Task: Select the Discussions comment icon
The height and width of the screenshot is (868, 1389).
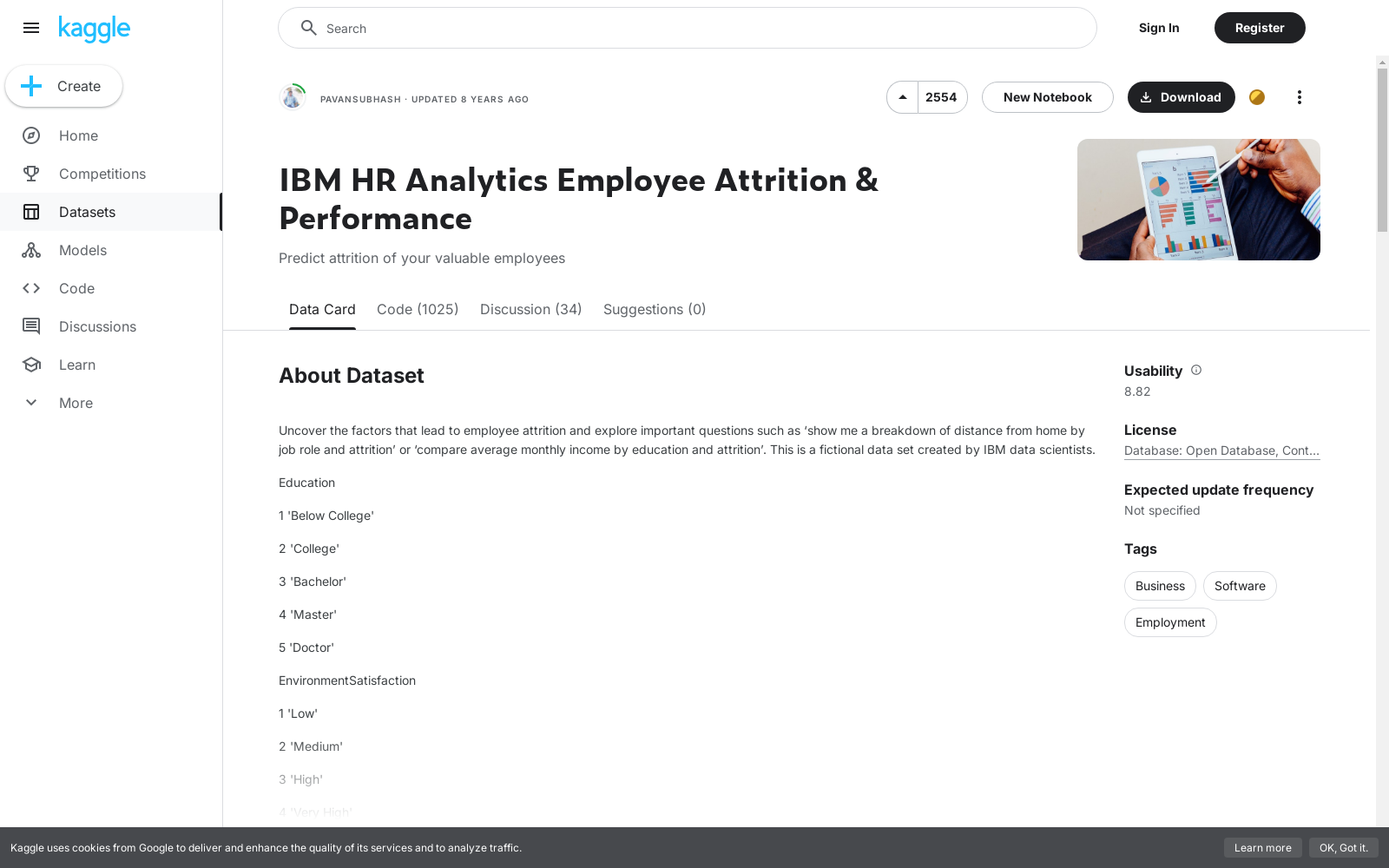Action: coord(31,326)
